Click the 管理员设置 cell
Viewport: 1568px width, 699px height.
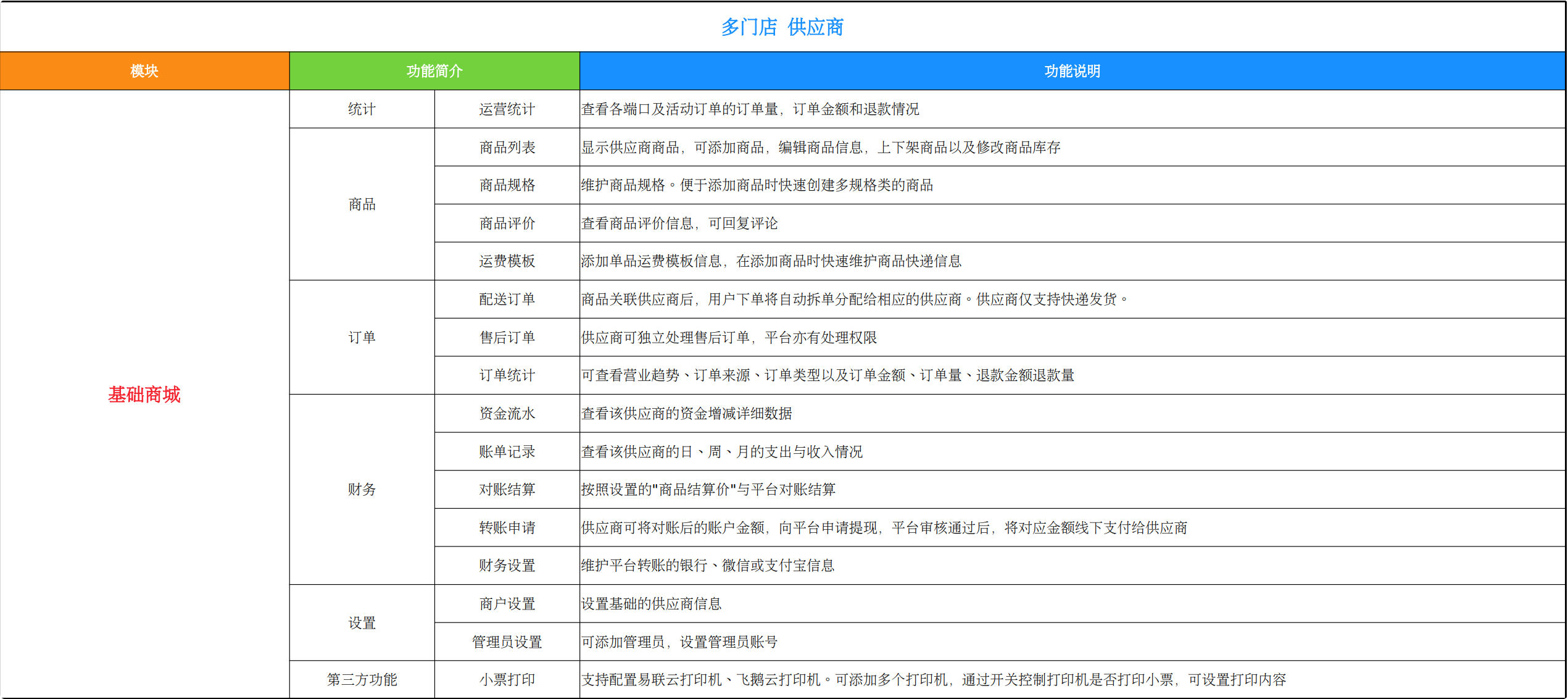coord(507,642)
